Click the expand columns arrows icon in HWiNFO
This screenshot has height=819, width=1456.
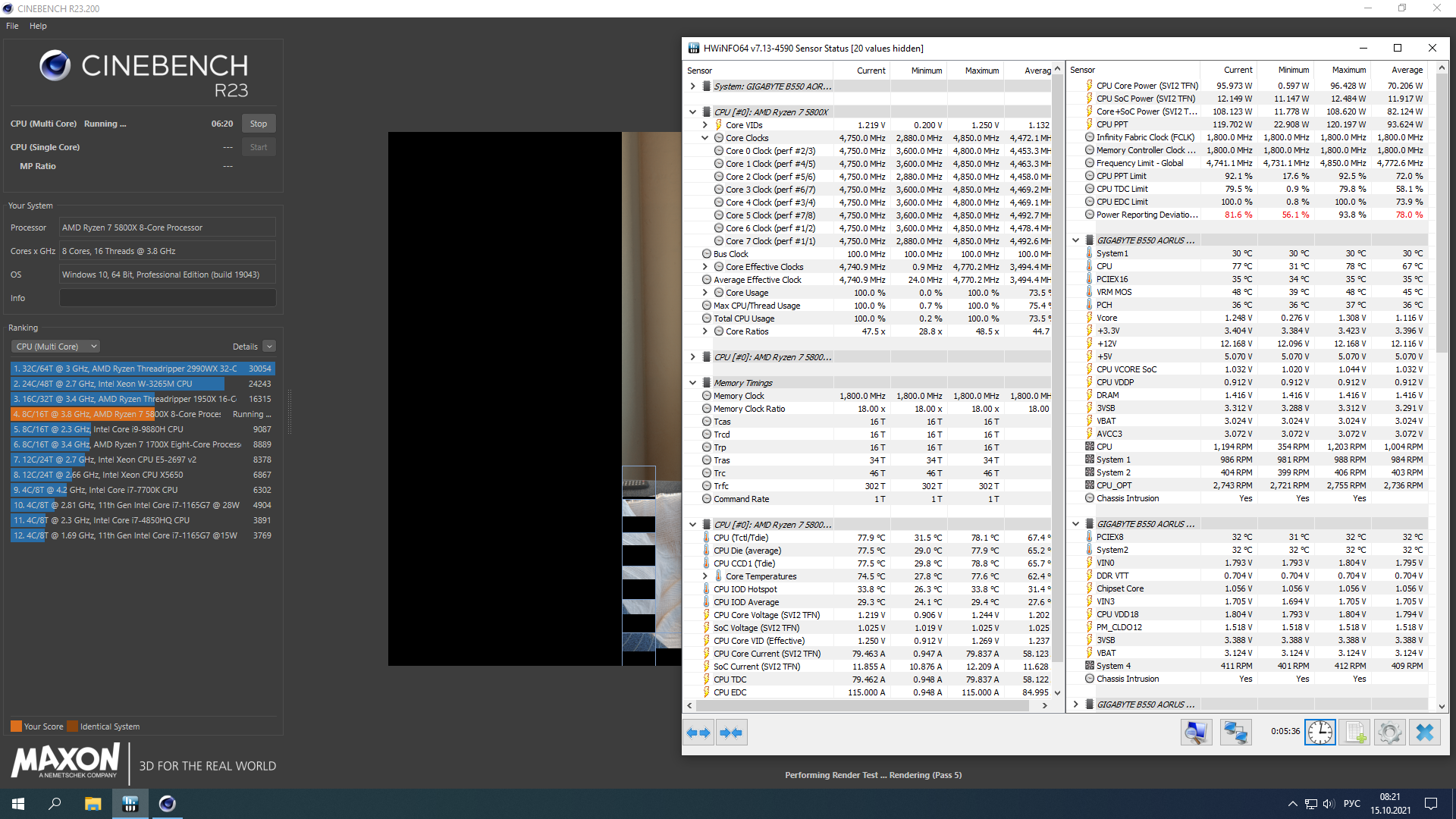[698, 733]
